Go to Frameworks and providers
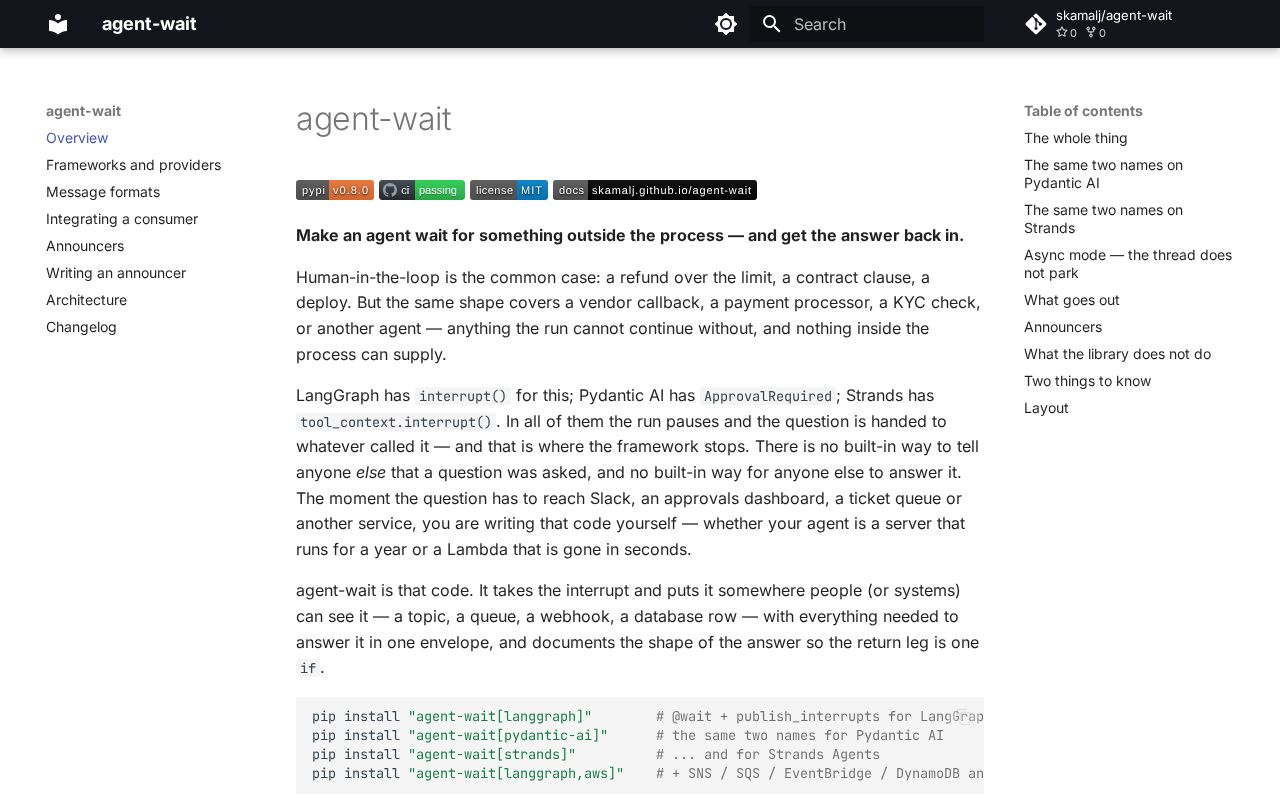The height and width of the screenshot is (800, 1280). (133, 165)
